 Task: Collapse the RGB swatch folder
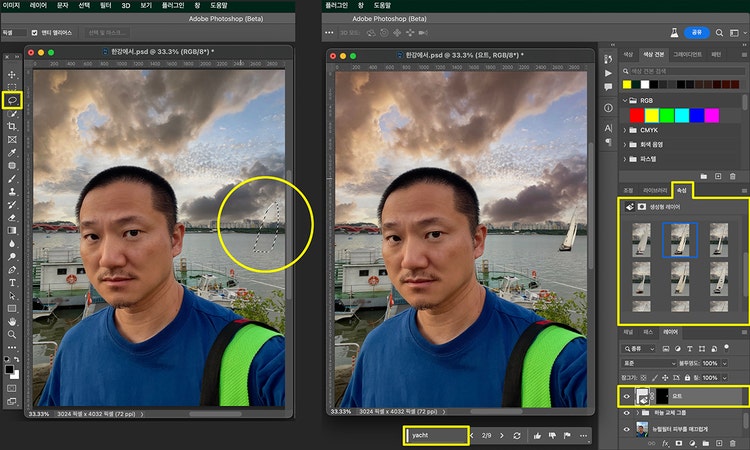pos(625,100)
